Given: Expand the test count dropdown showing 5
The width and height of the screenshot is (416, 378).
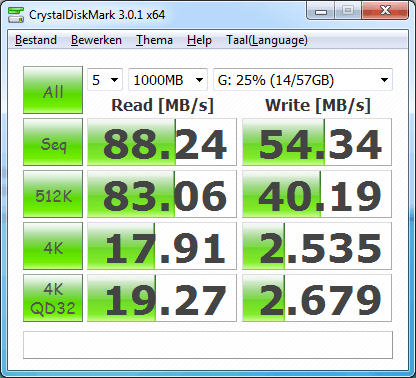Looking at the screenshot, I should coord(105,80).
